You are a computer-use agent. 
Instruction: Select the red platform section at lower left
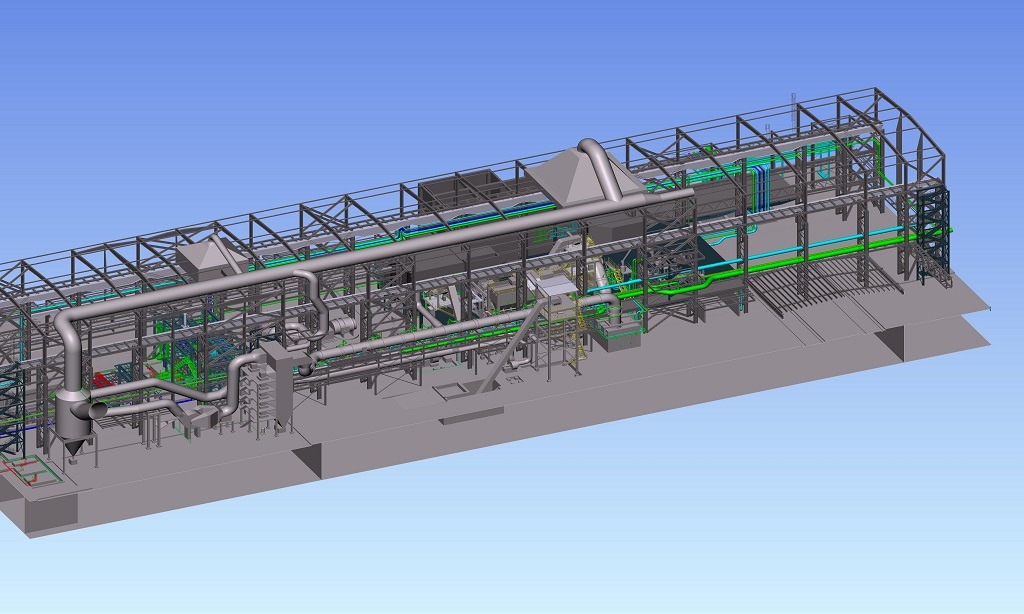point(100,378)
